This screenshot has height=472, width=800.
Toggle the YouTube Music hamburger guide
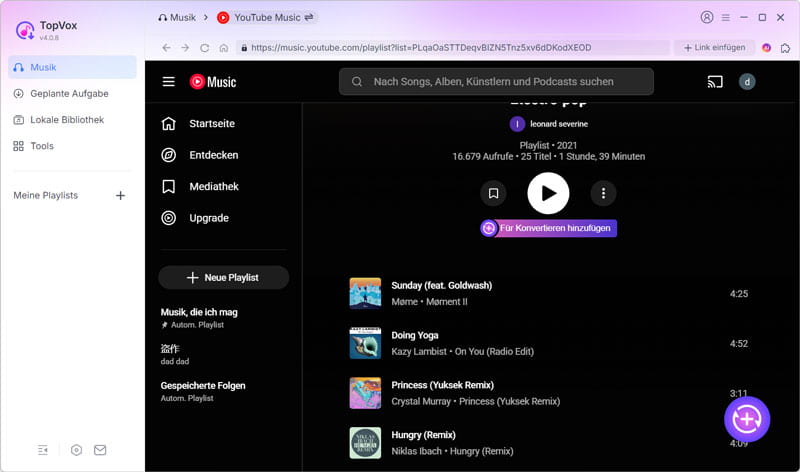click(168, 82)
